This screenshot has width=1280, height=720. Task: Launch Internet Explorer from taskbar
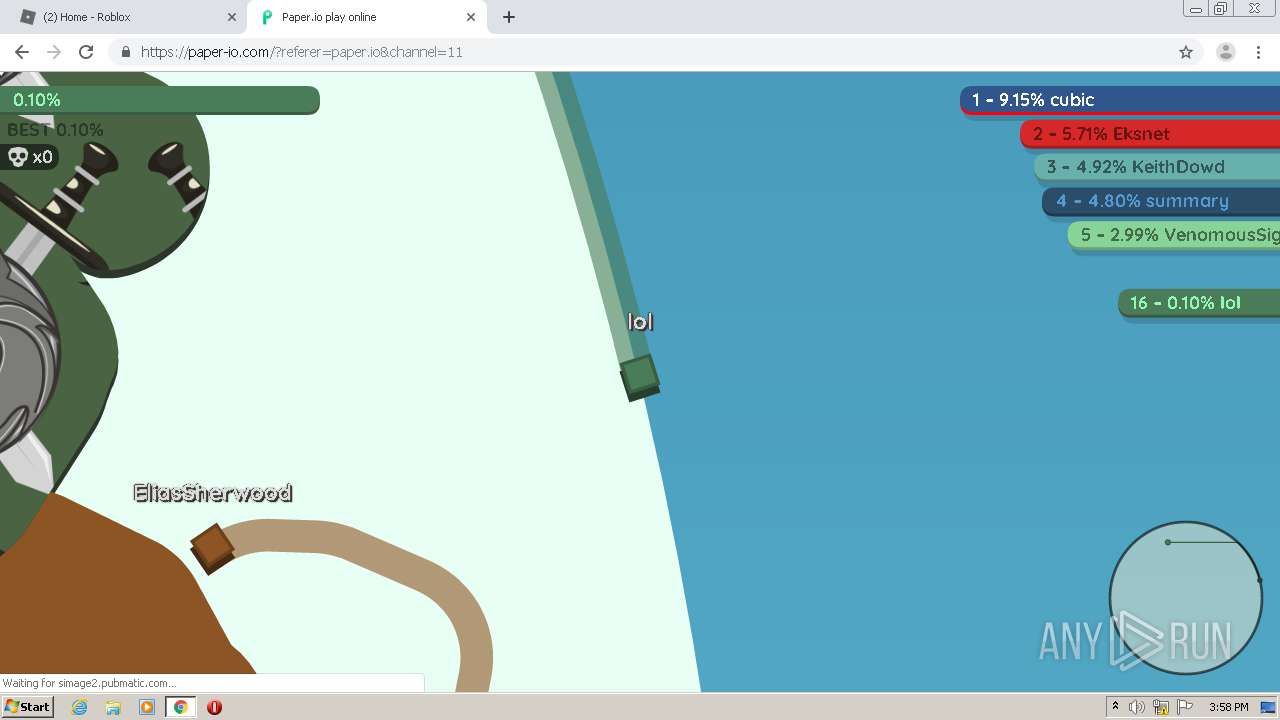pos(80,707)
